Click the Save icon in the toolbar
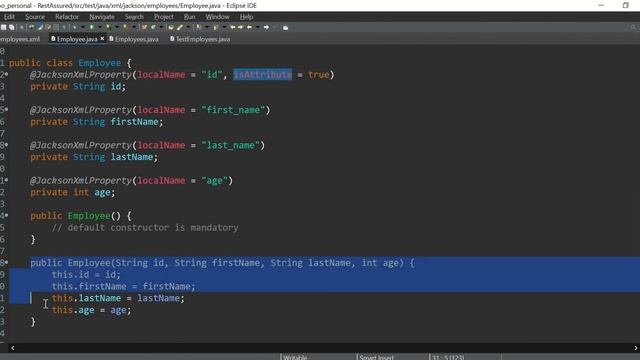The width and height of the screenshot is (640, 360). (x=4, y=27)
